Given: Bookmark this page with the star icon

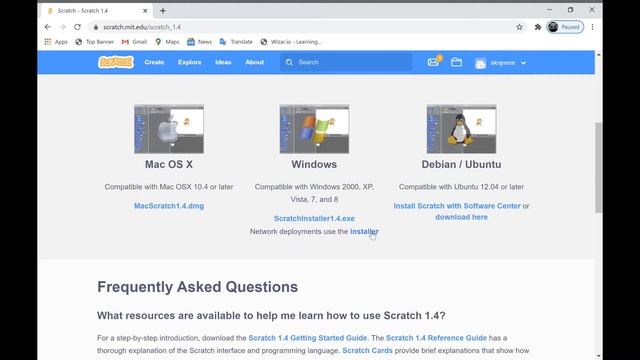Looking at the screenshot, I should [x=519, y=27].
